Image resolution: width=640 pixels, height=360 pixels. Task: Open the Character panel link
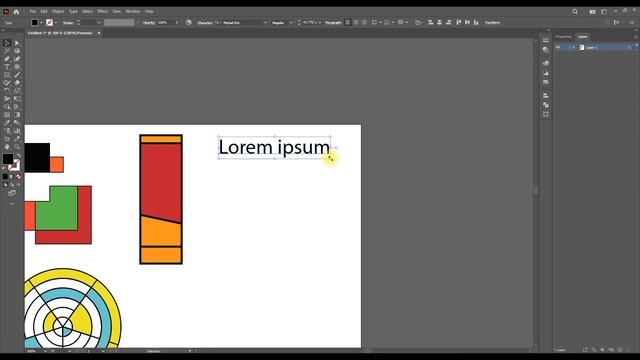204,23
